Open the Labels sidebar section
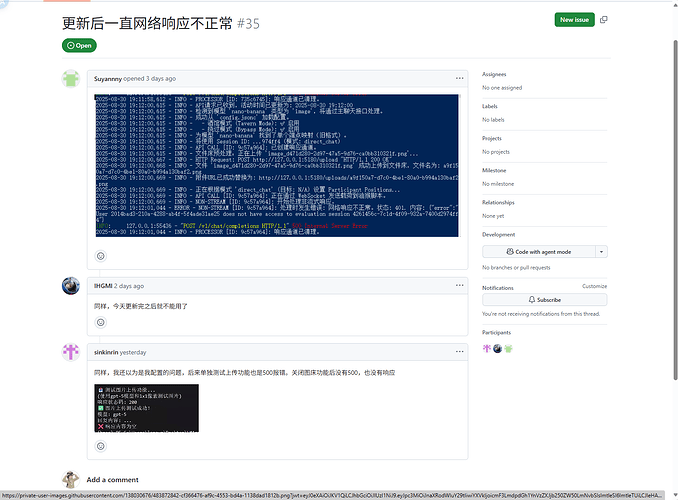Image resolution: width=678 pixels, height=500 pixels. 490,106
